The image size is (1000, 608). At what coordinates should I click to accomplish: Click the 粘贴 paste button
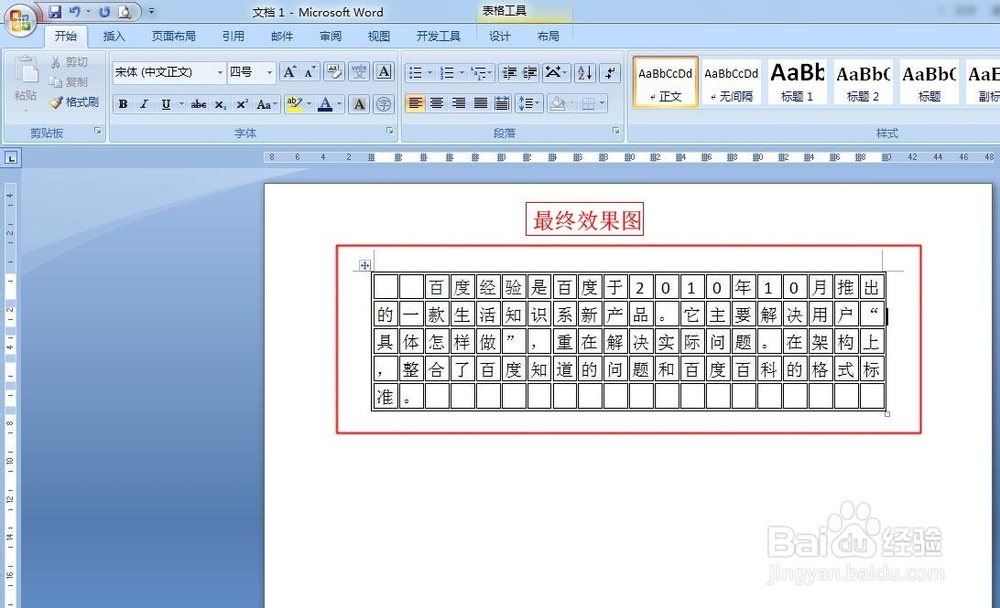tap(26, 83)
